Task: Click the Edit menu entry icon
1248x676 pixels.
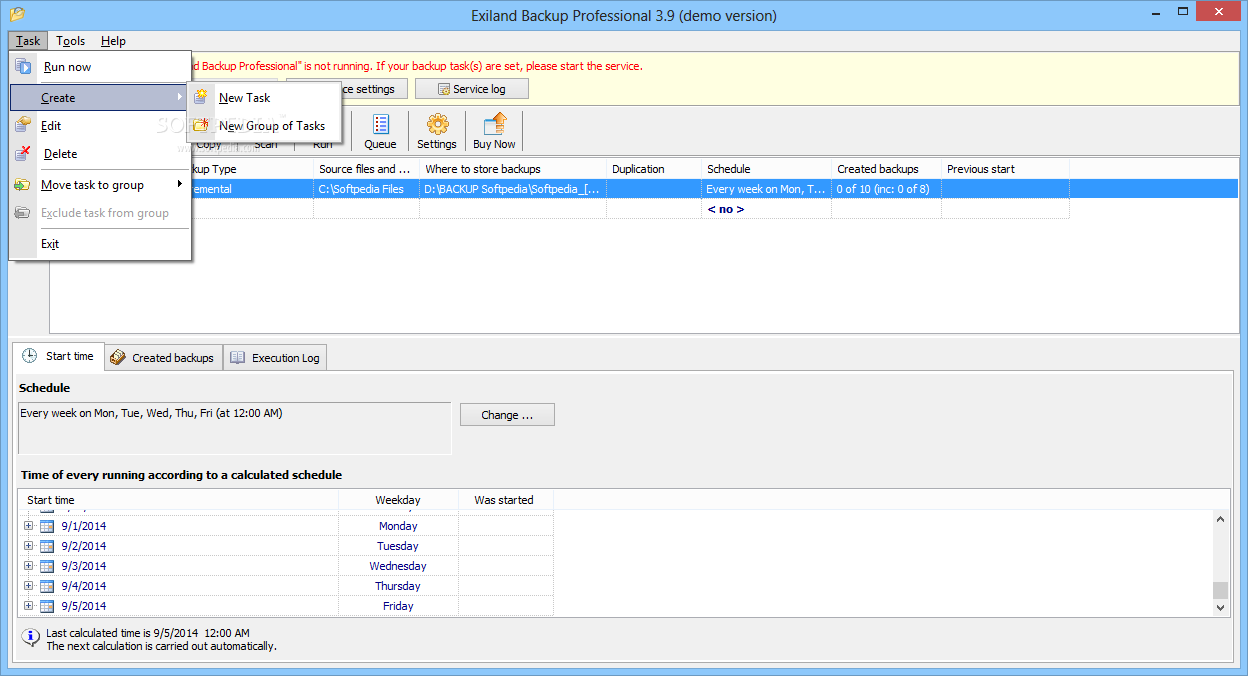Action: 23,125
